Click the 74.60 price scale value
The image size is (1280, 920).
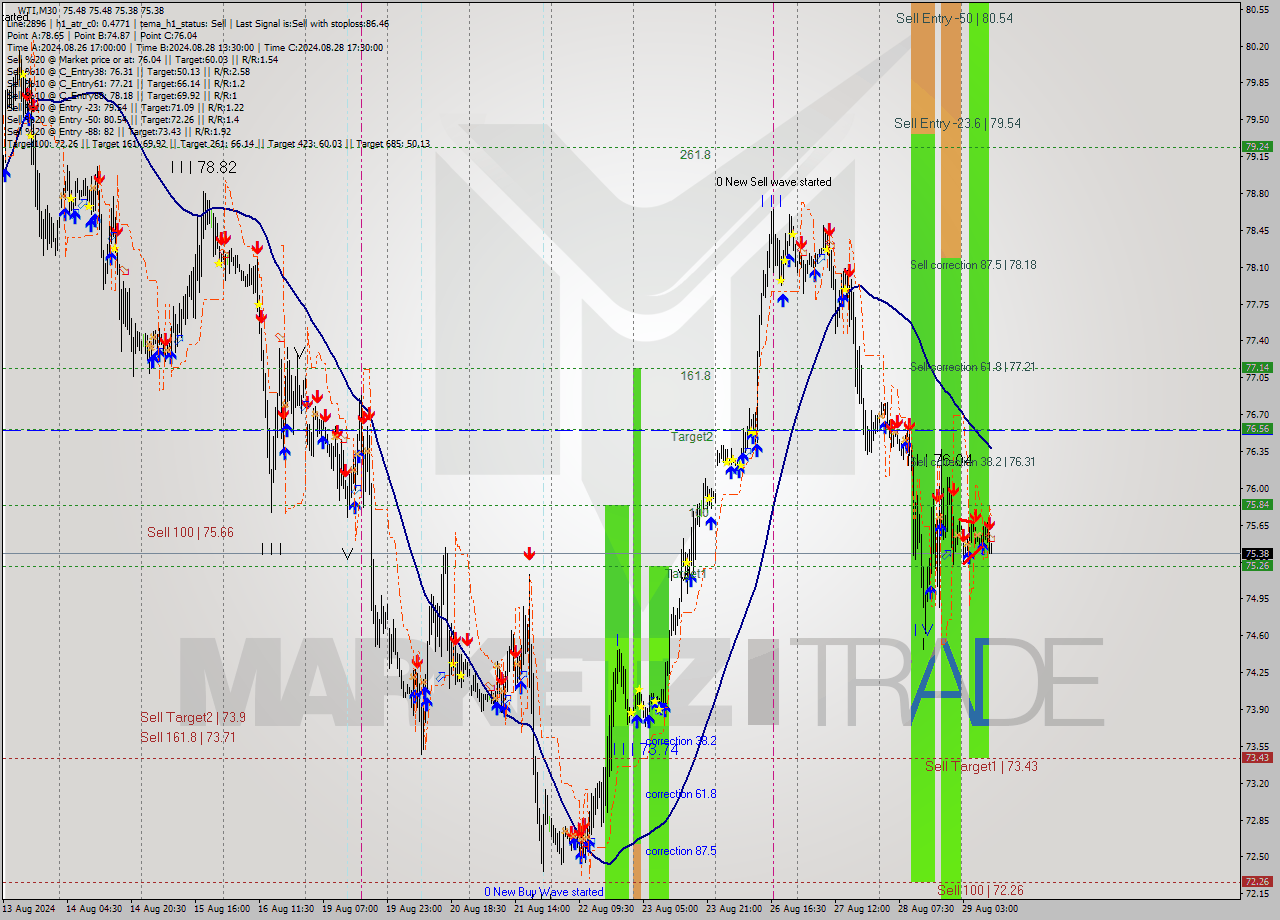point(1257,635)
